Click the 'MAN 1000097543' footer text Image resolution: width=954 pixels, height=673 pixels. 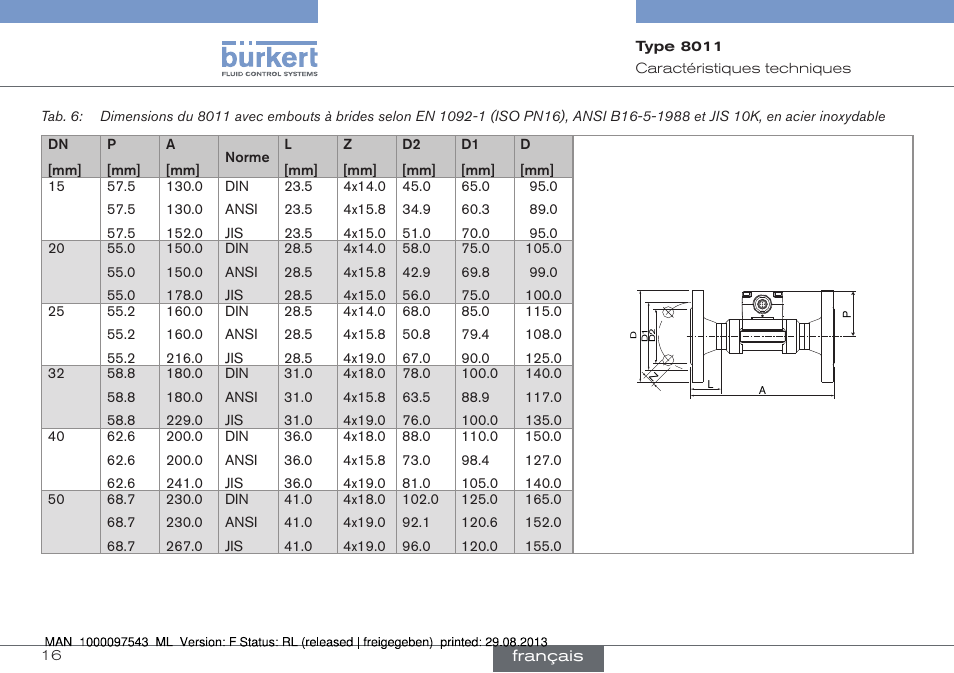99,642
